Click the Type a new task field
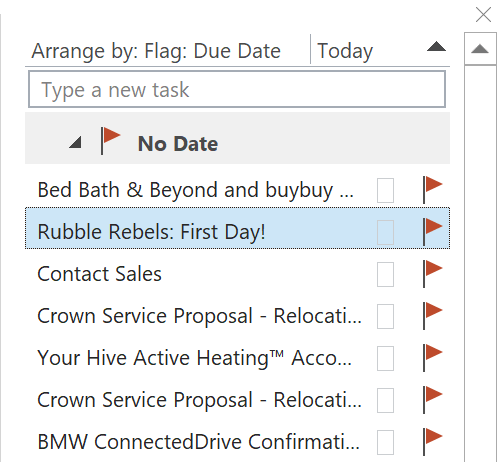498x462 pixels. [237, 89]
